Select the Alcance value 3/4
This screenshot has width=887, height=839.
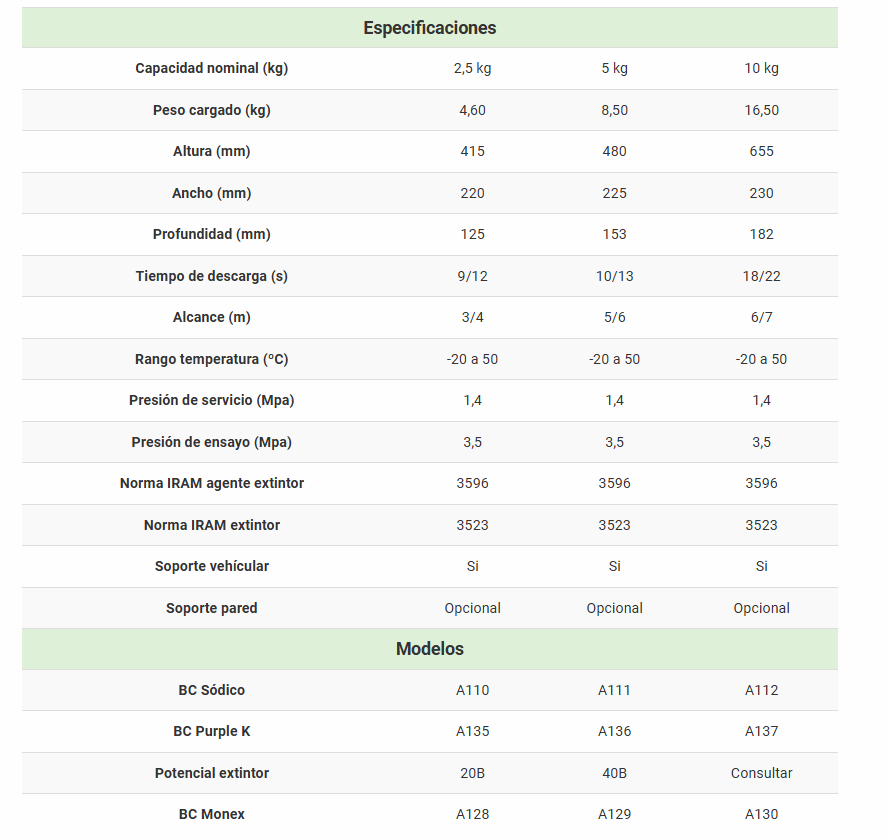point(472,318)
